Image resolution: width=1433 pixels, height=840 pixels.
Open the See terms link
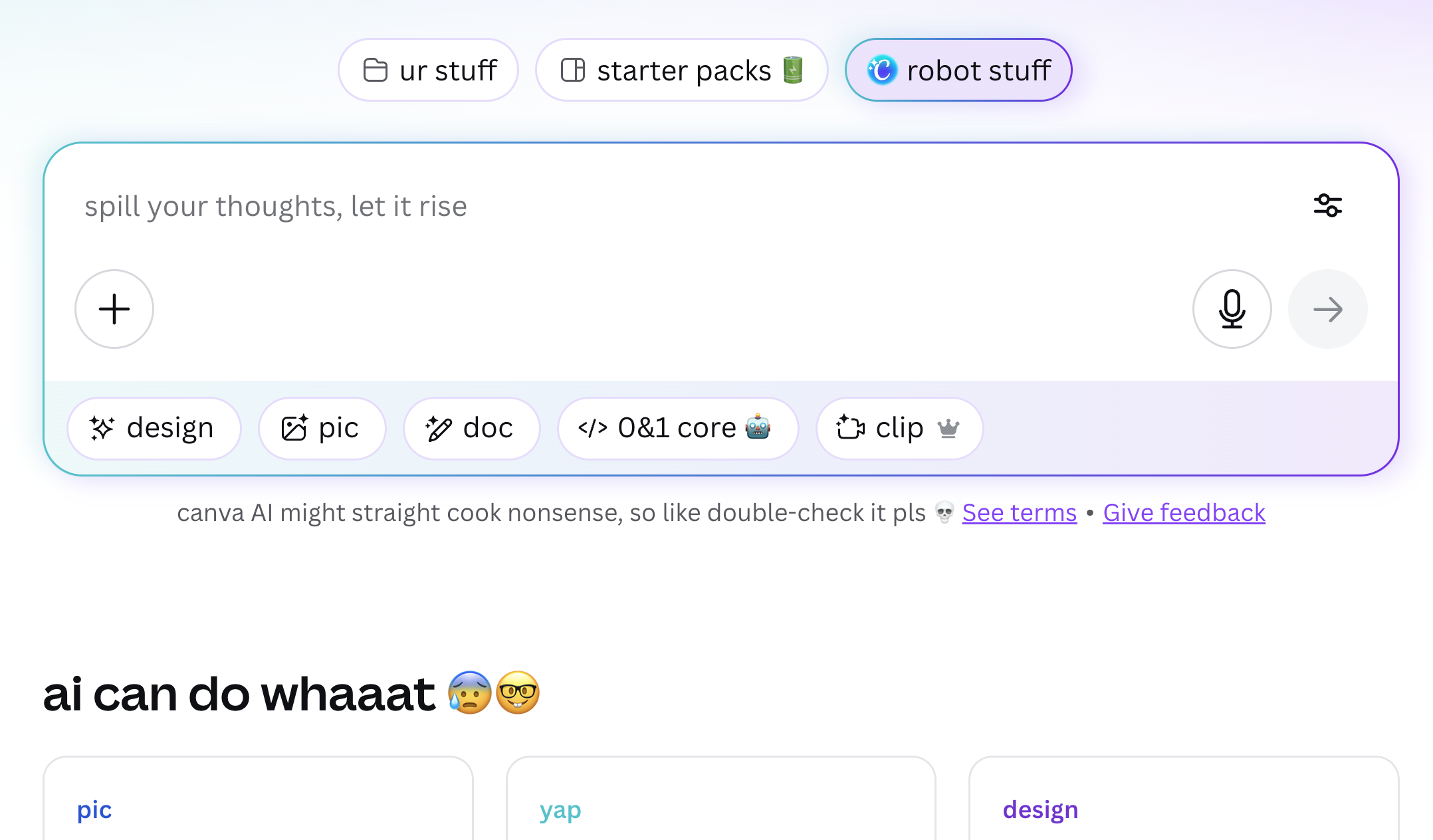1020,512
